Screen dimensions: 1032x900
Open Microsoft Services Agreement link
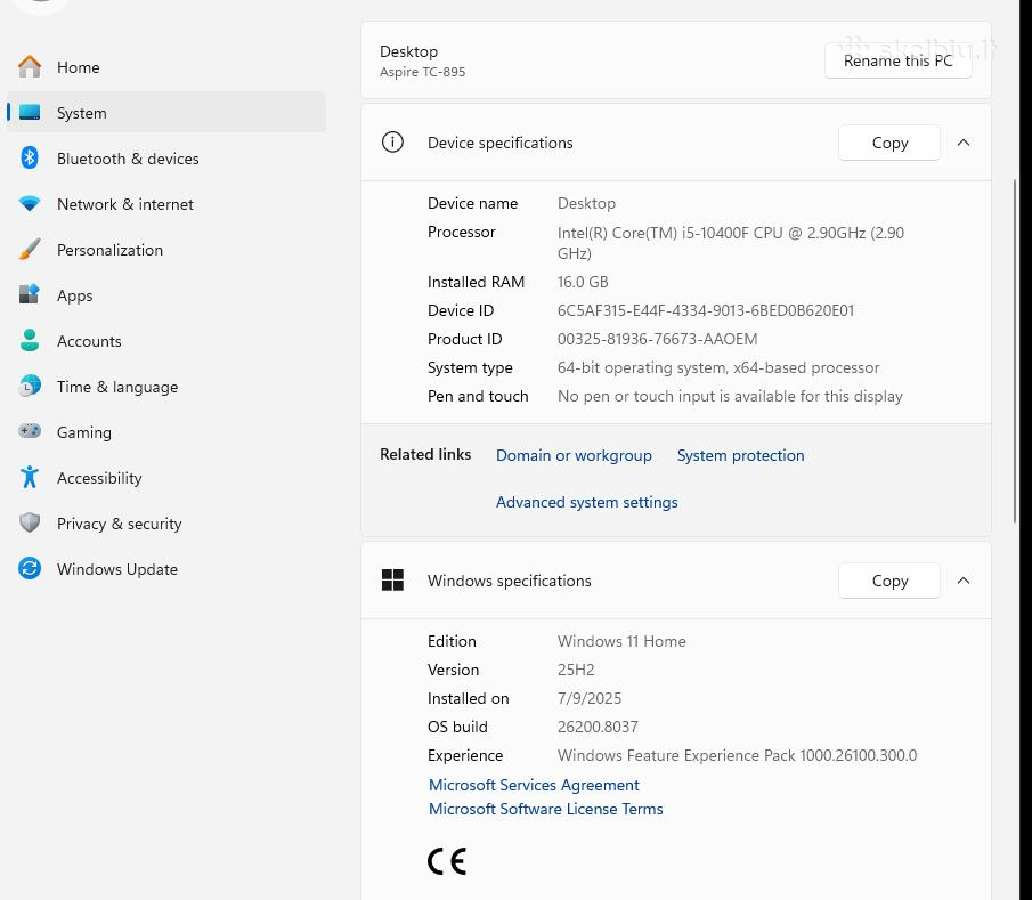tap(534, 785)
